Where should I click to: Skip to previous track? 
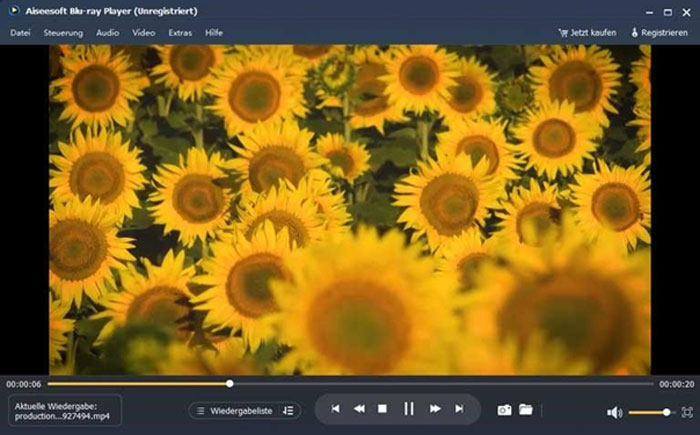pyautogui.click(x=335, y=409)
